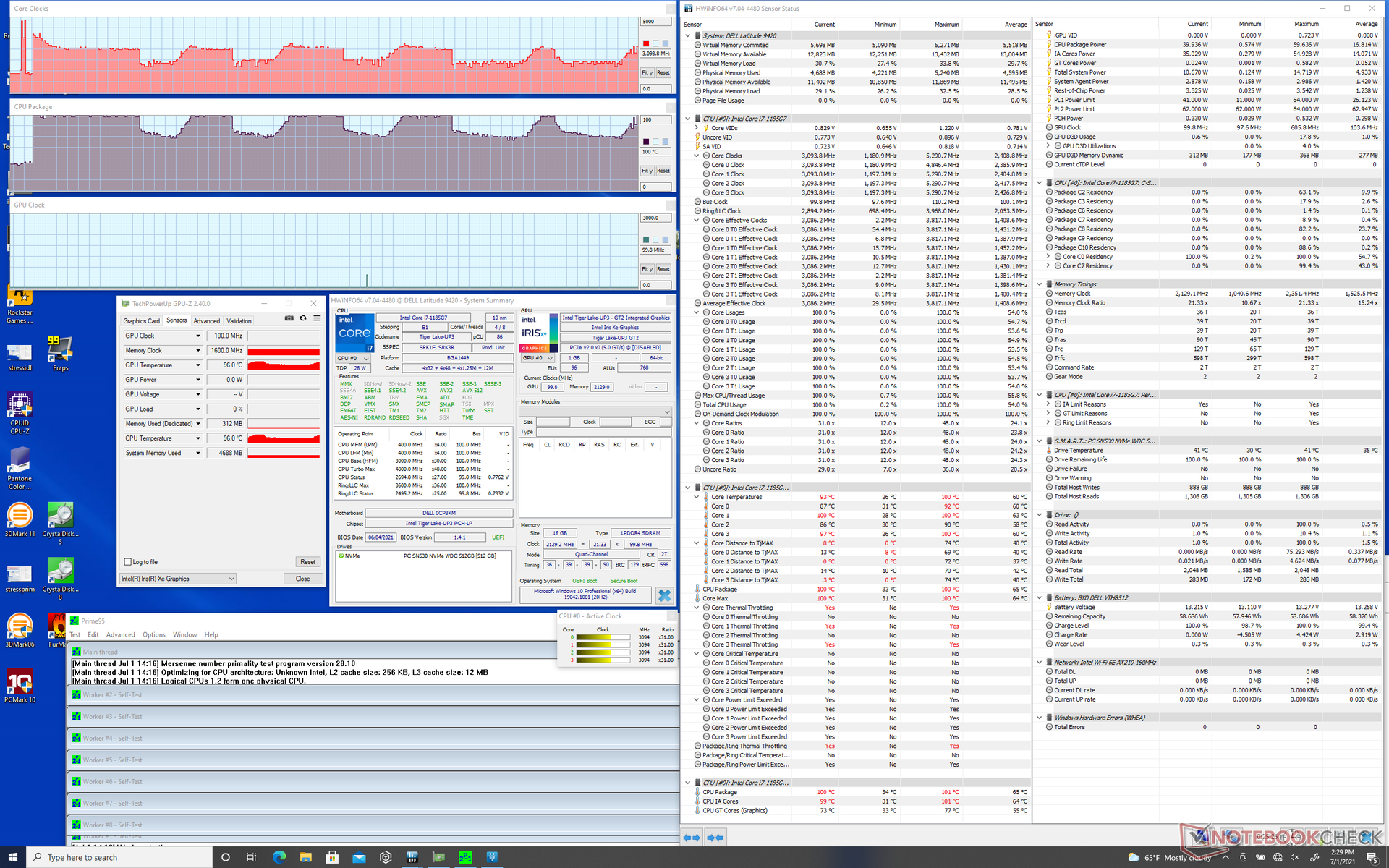Click Reset in the CPU Package graph
The height and width of the screenshot is (868, 1389).
tap(663, 171)
